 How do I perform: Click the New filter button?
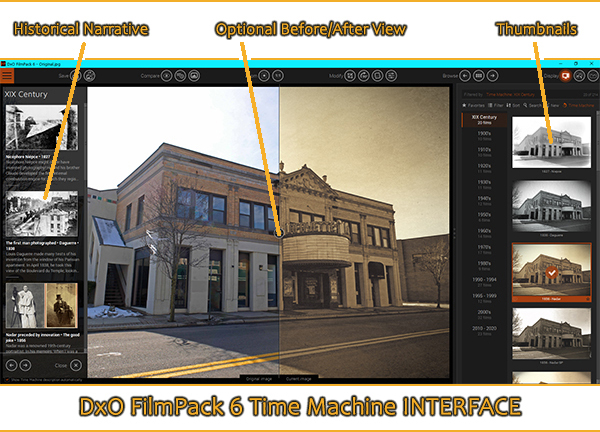click(x=553, y=105)
